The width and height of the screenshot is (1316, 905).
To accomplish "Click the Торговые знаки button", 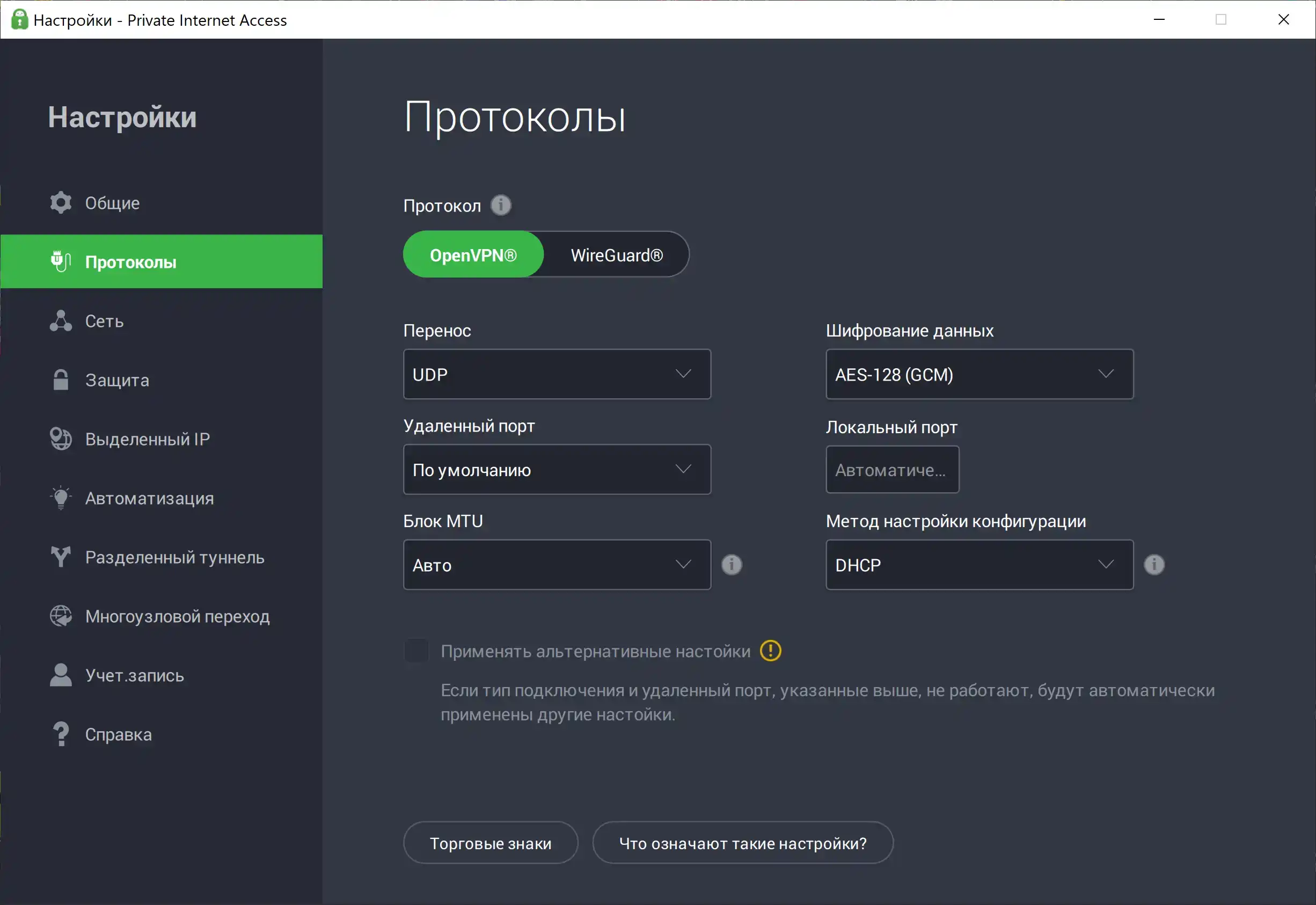I will 491,843.
